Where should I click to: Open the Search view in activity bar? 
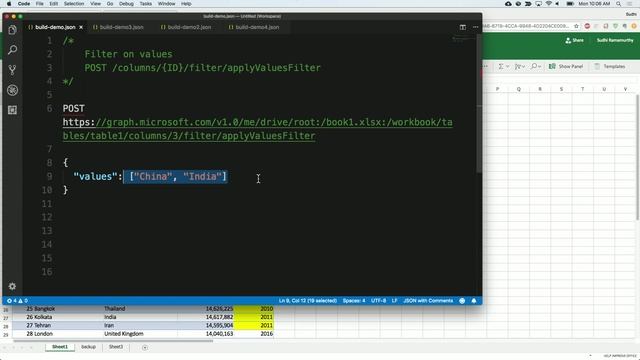tap(12, 50)
